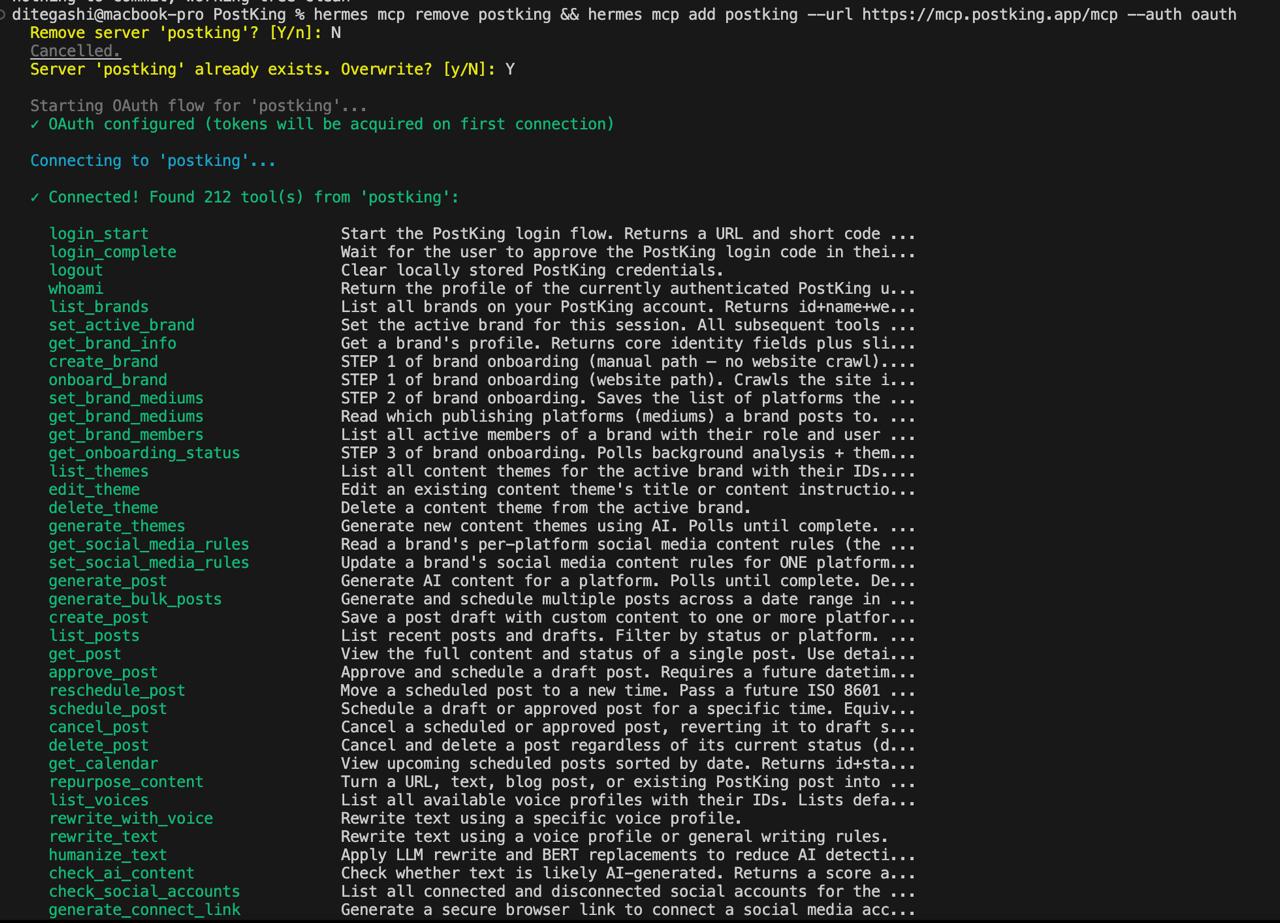Click the mcp.postking.app URL in the command
This screenshot has height=923, width=1280.
[990, 14]
